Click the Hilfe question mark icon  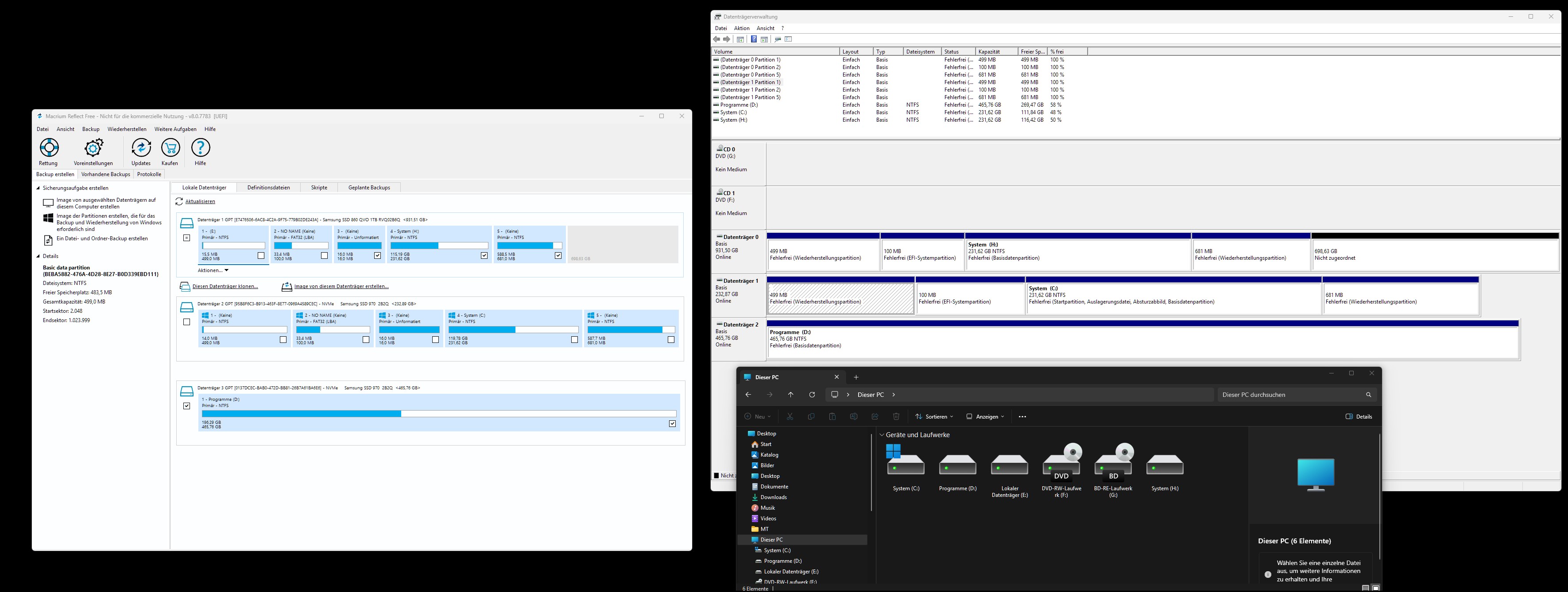coord(200,148)
